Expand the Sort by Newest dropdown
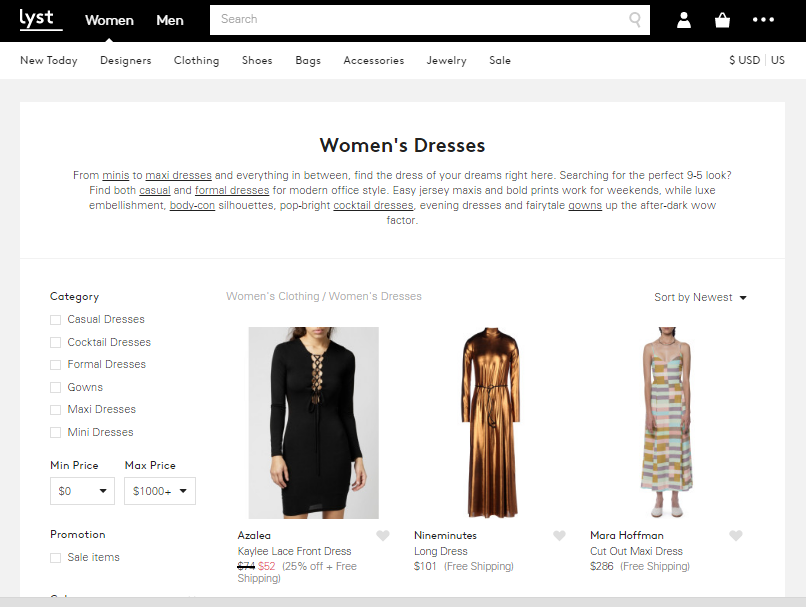 pos(700,298)
